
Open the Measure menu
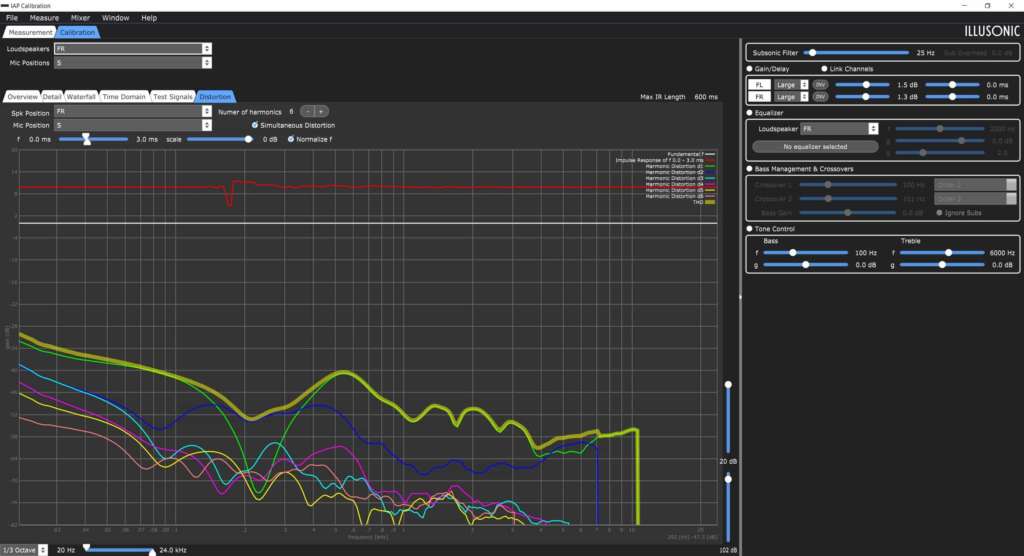(x=44, y=18)
